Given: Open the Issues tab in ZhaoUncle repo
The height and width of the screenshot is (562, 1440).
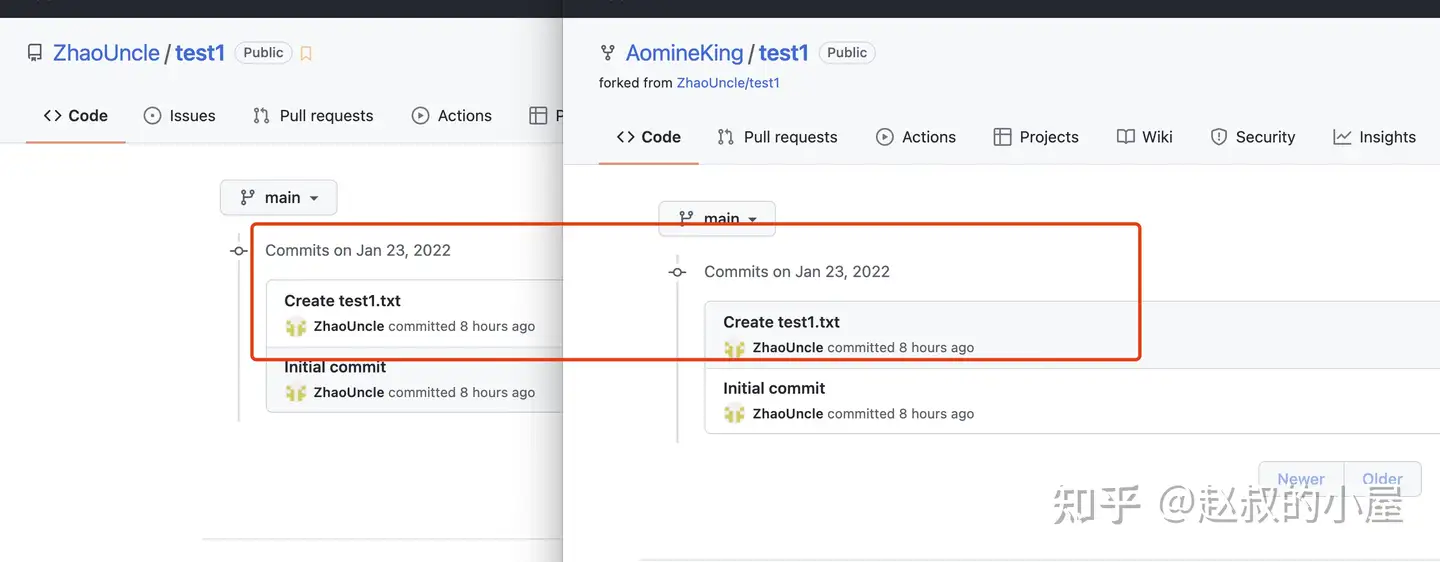Looking at the screenshot, I should click(x=180, y=116).
